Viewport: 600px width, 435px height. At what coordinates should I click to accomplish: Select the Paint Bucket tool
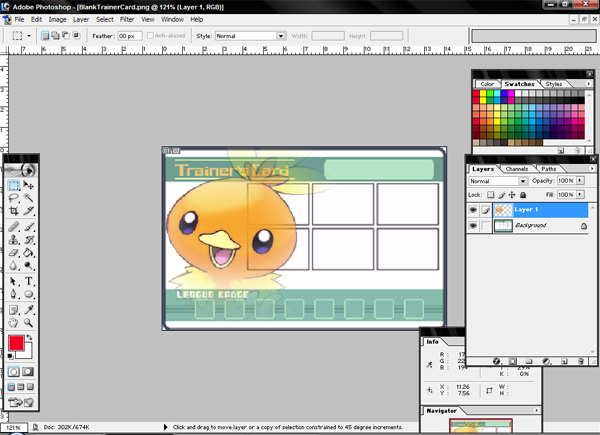click(28, 253)
